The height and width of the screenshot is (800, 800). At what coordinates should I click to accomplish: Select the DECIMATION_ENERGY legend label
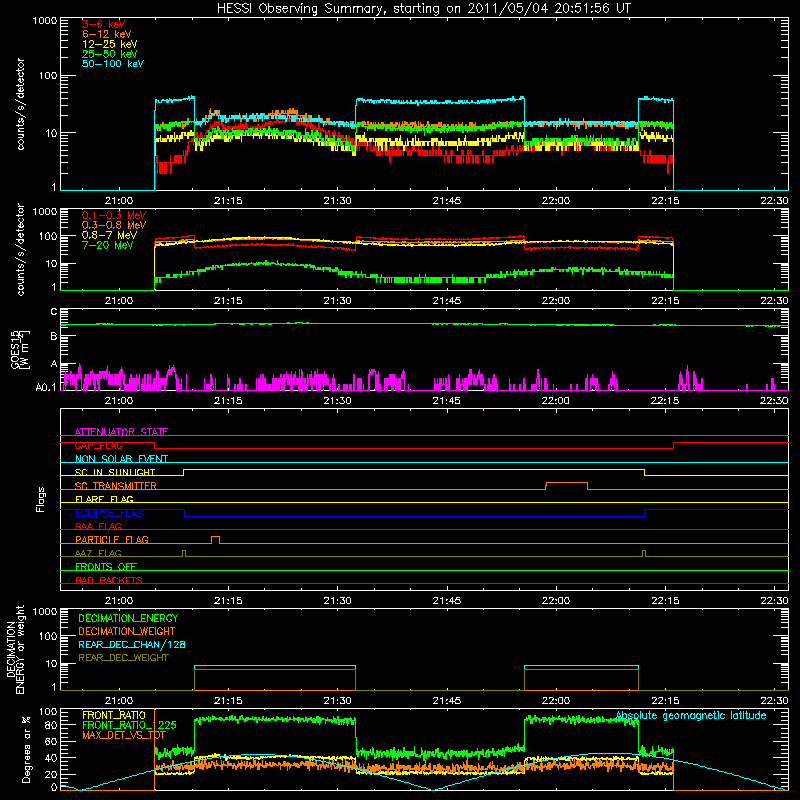pos(128,618)
